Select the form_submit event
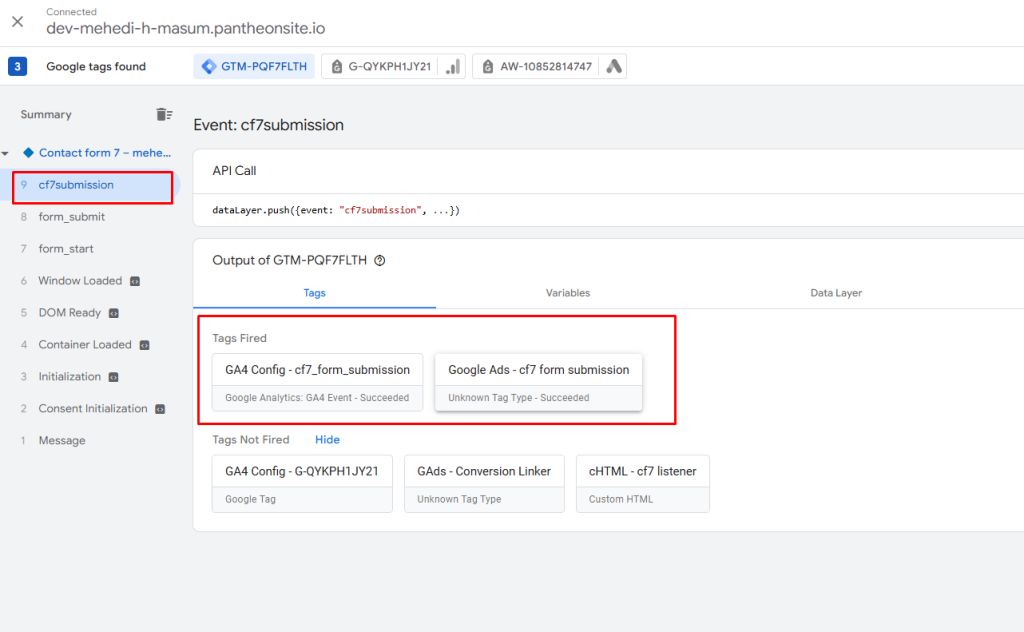1024x632 pixels. (x=71, y=217)
